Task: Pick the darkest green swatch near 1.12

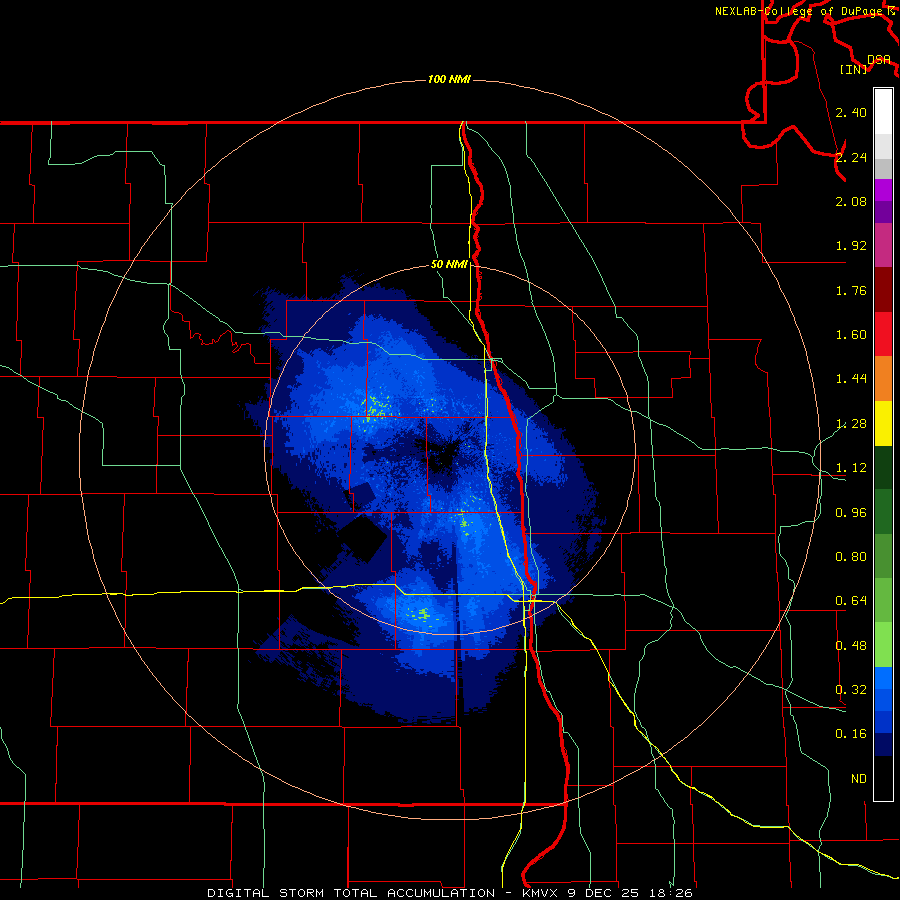Action: [883, 467]
